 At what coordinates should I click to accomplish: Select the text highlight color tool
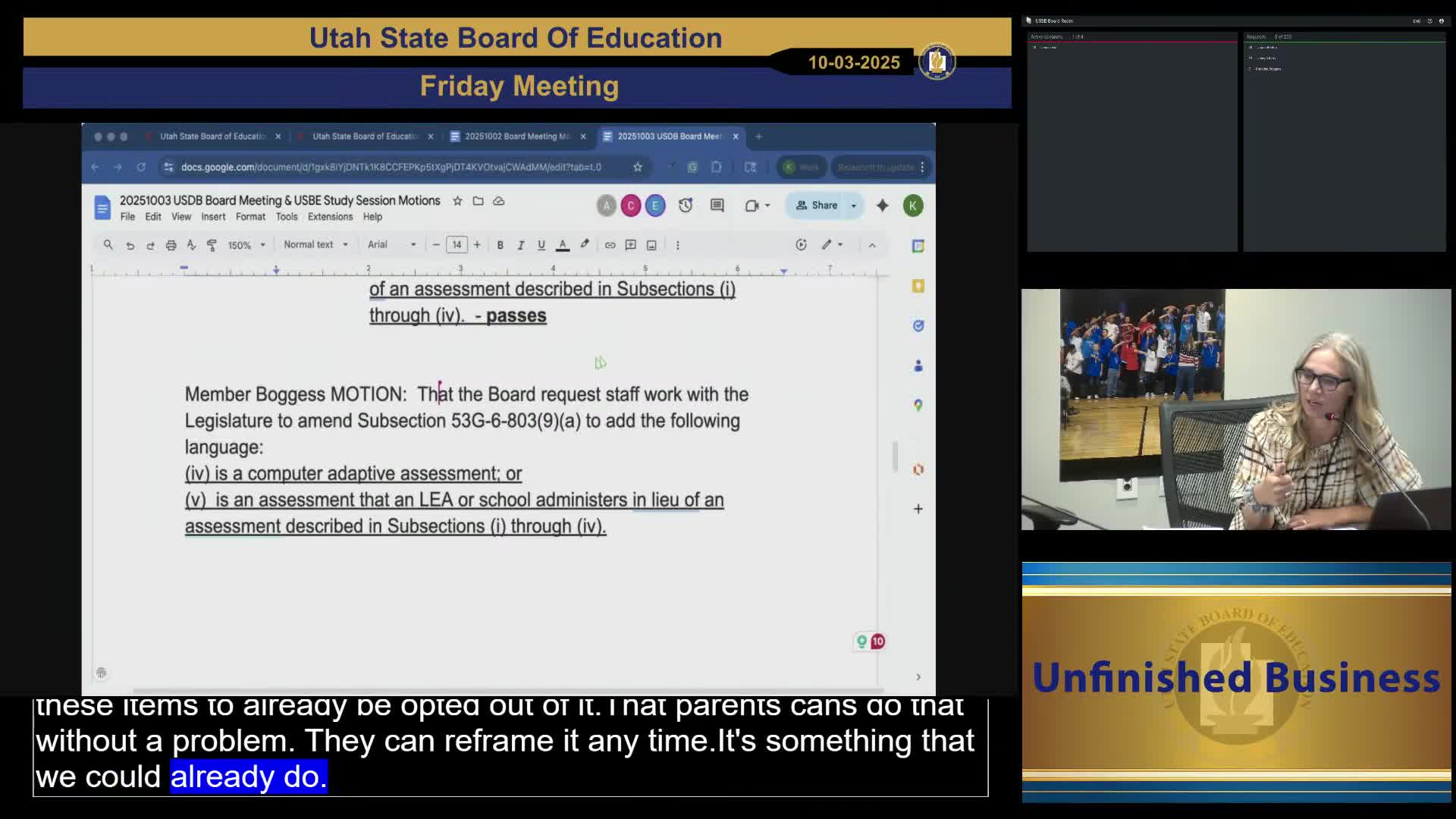tap(584, 244)
